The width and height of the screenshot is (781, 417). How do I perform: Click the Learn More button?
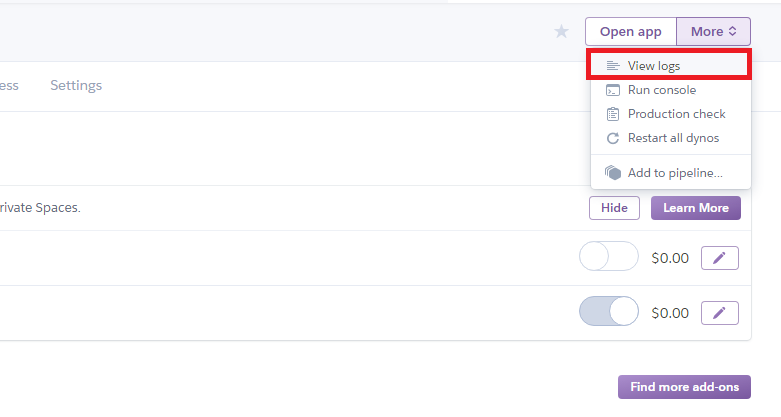click(696, 208)
